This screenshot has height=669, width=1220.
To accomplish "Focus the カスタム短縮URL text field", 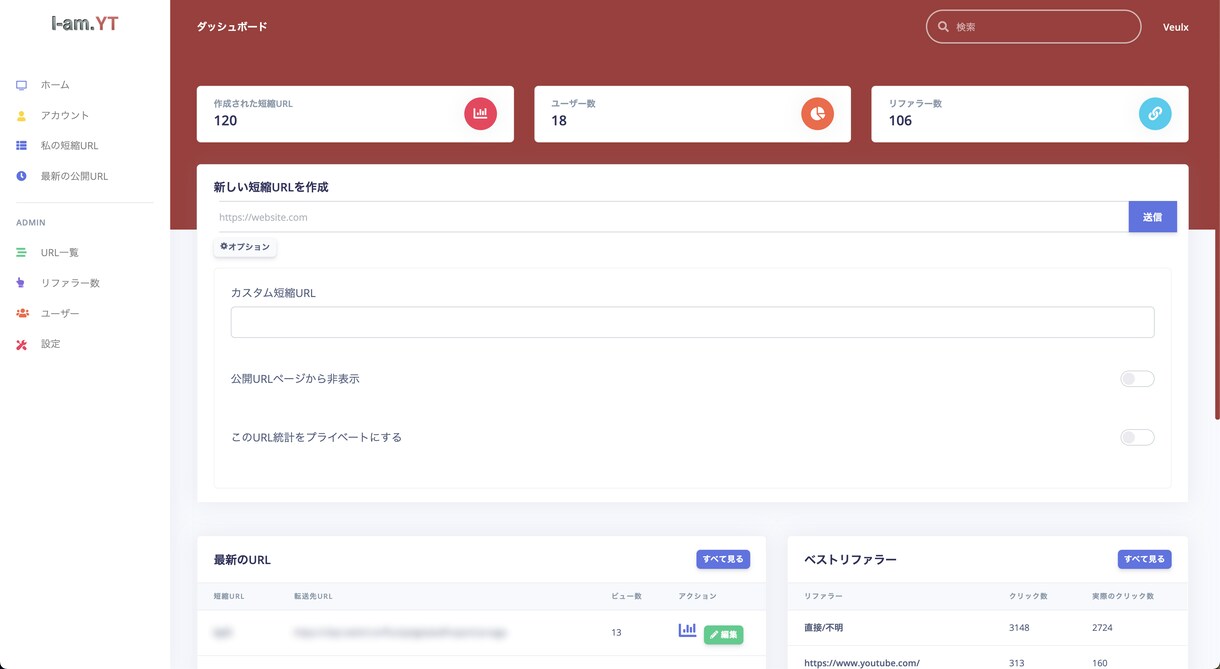I will pyautogui.click(x=692, y=322).
